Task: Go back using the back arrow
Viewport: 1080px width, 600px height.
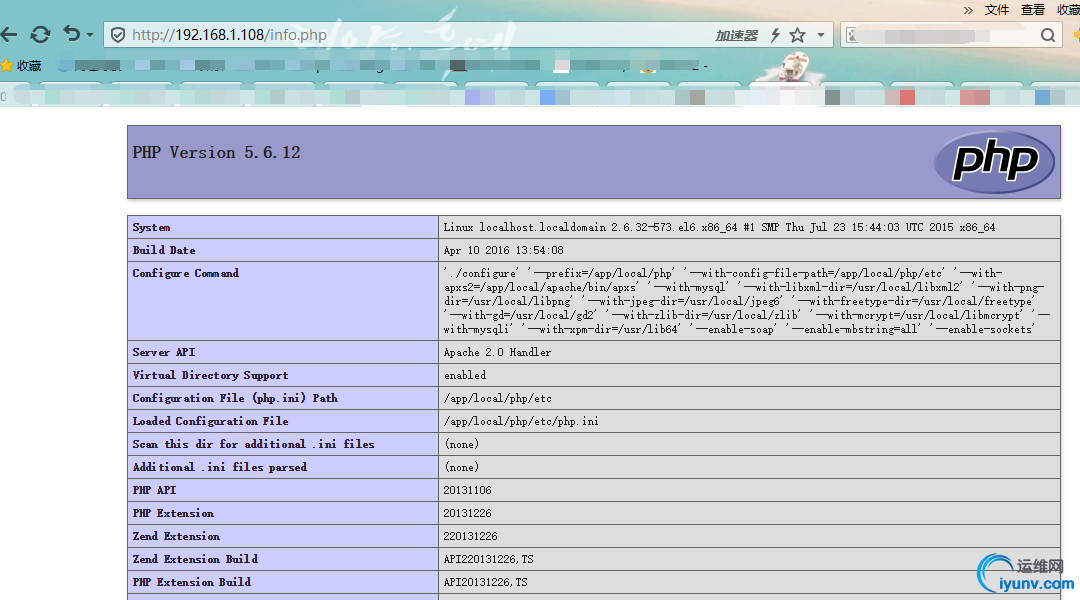Action: coord(9,34)
